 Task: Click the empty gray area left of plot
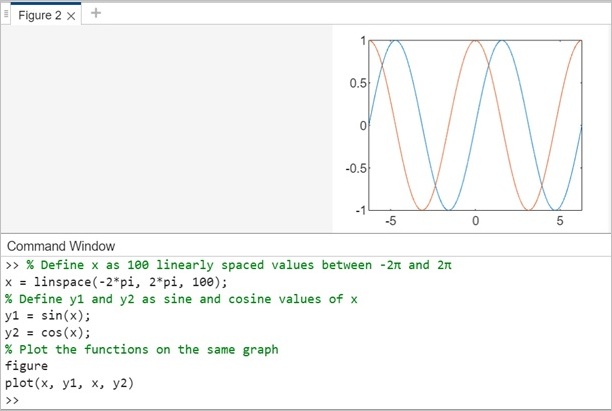(165, 130)
